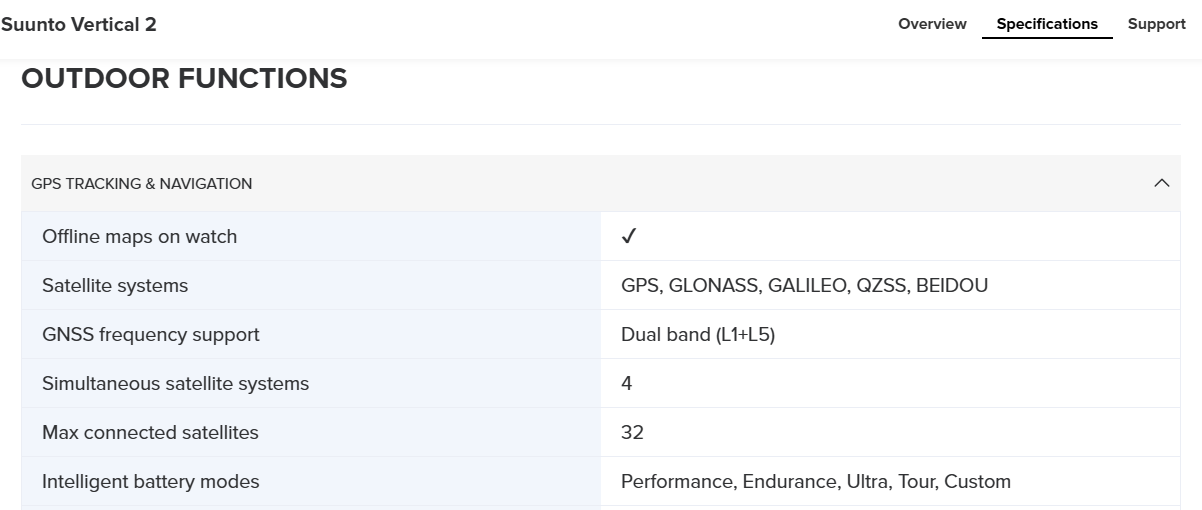Select the Max connected satellites label
Screen dimensions: 1202x510
151,433
